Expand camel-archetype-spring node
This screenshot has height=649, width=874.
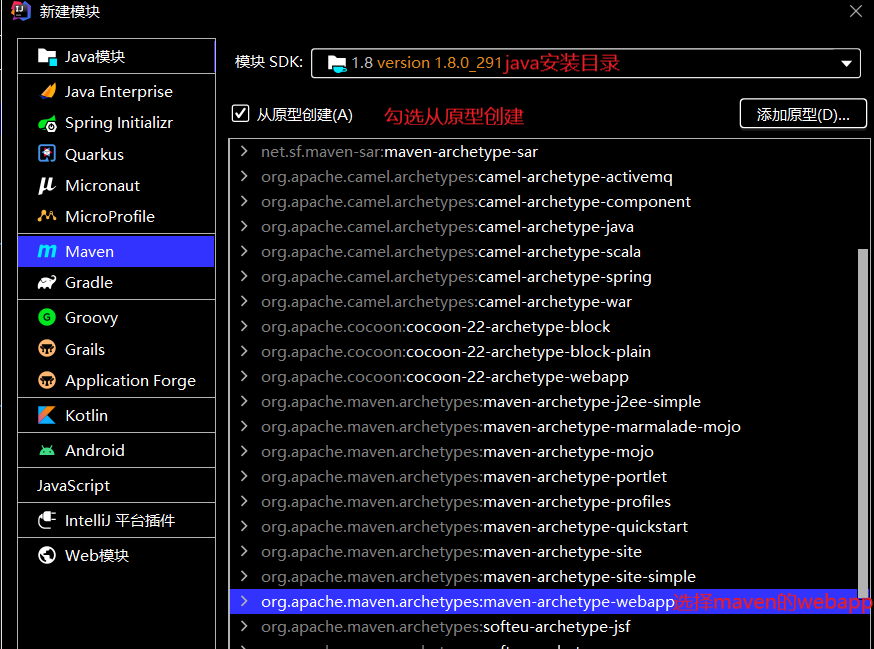pos(244,277)
